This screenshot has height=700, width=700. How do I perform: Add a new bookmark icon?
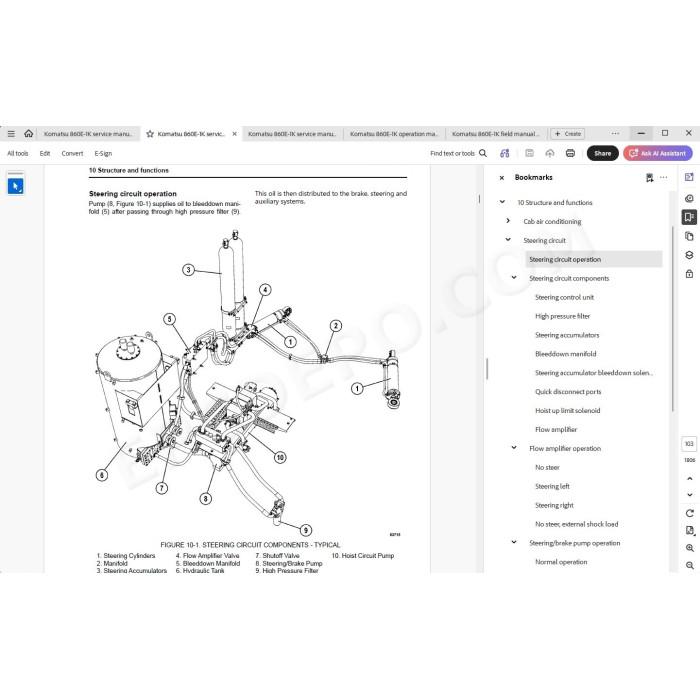pos(650,178)
